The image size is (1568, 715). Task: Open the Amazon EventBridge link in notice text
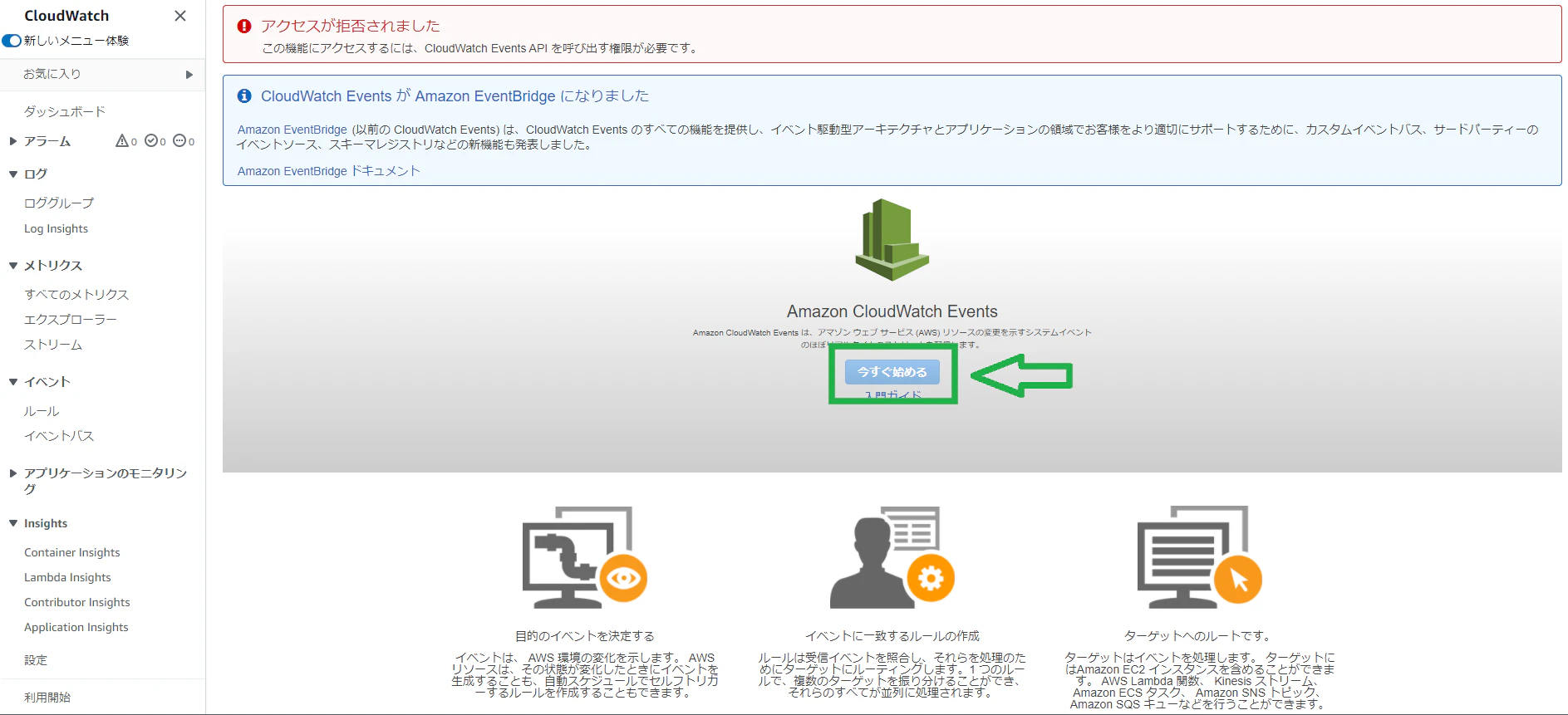292,130
